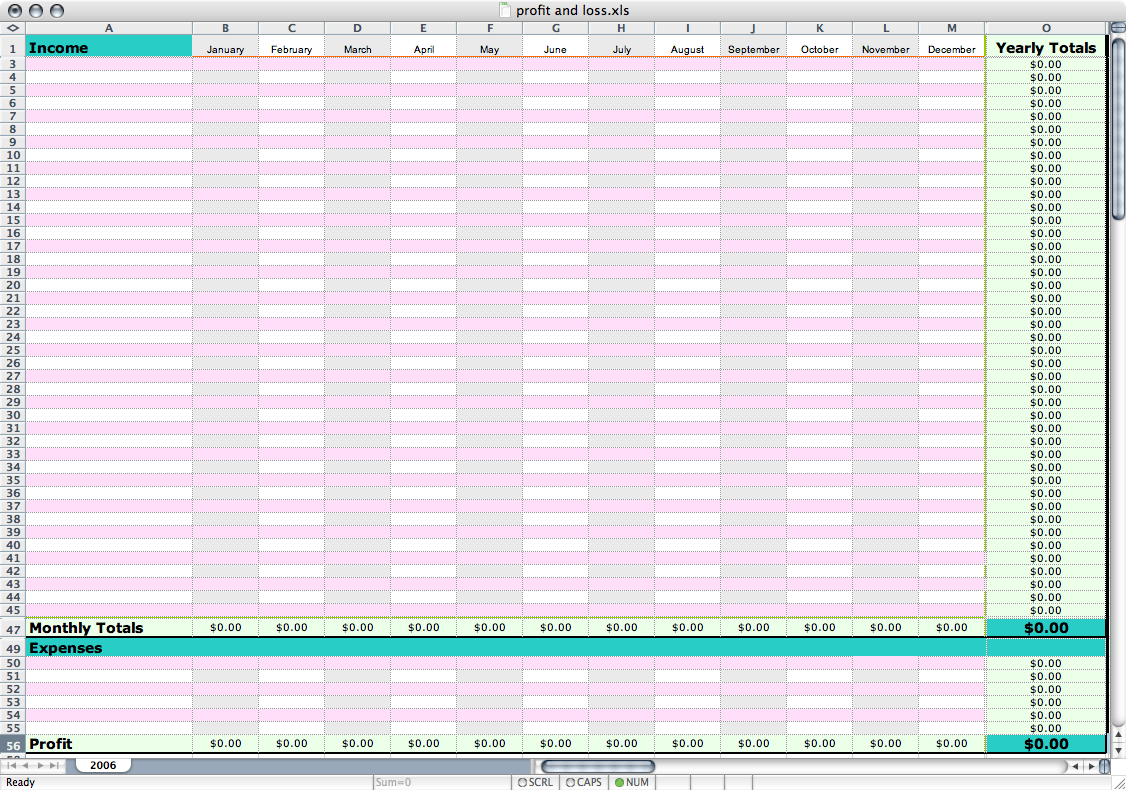
Task: Click the Yearly Totals header cell
Action: tap(1045, 47)
